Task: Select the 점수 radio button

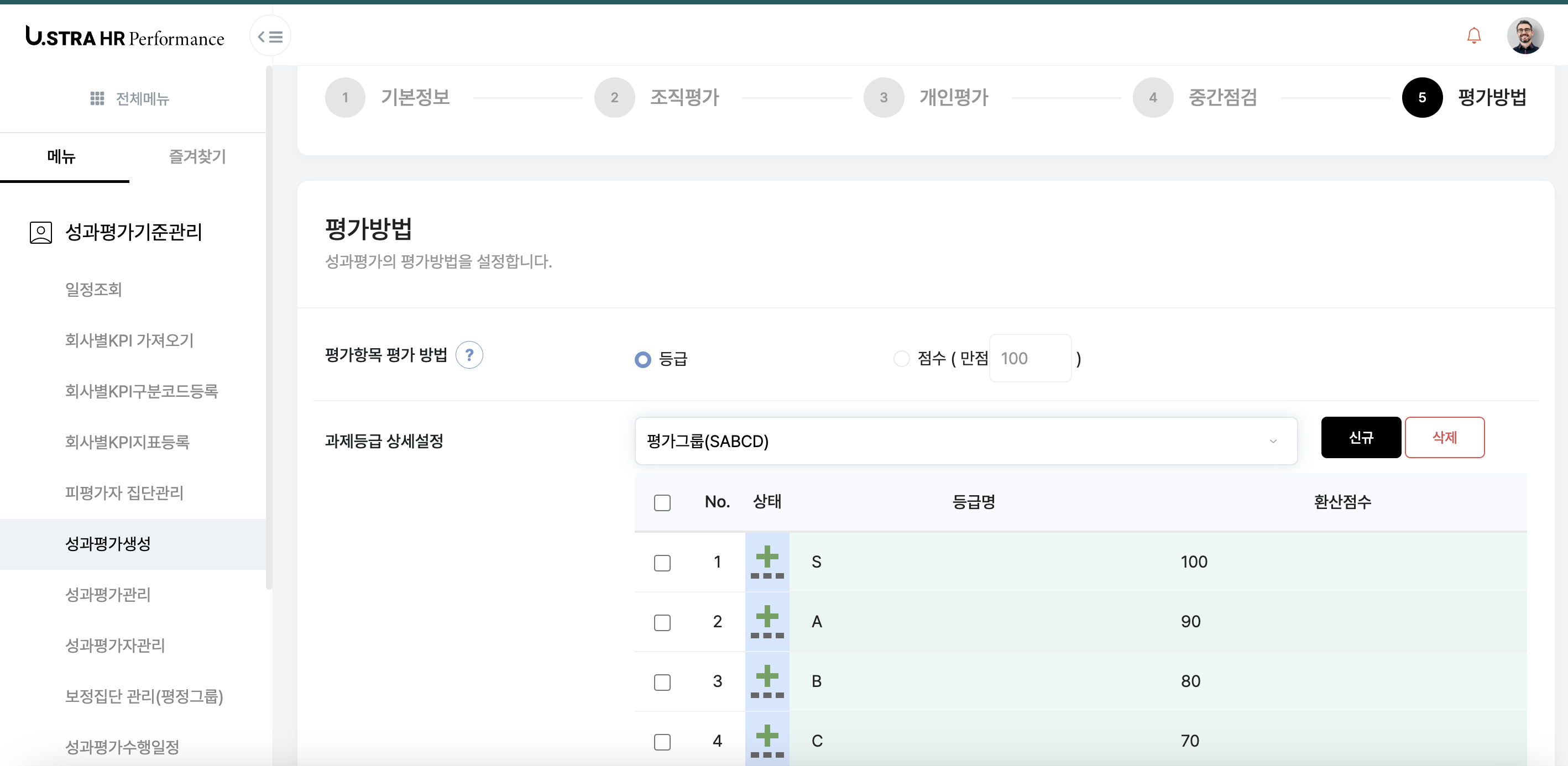Action: point(901,359)
